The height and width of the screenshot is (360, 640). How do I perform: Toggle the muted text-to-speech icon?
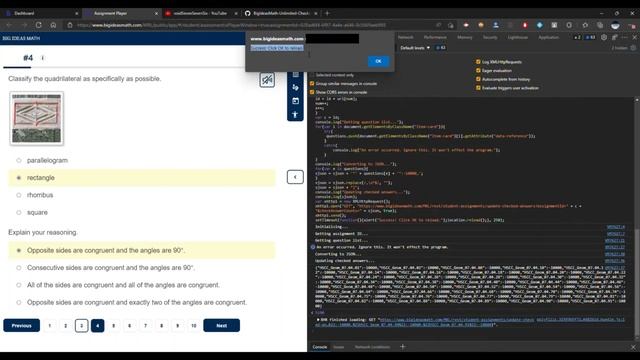pyautogui.click(x=267, y=80)
